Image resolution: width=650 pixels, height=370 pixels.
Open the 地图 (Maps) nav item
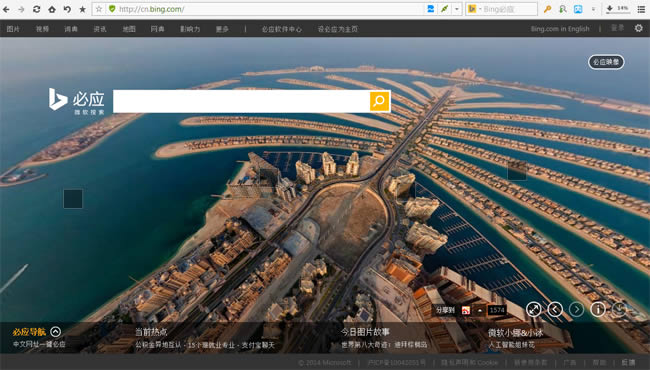[x=129, y=29]
